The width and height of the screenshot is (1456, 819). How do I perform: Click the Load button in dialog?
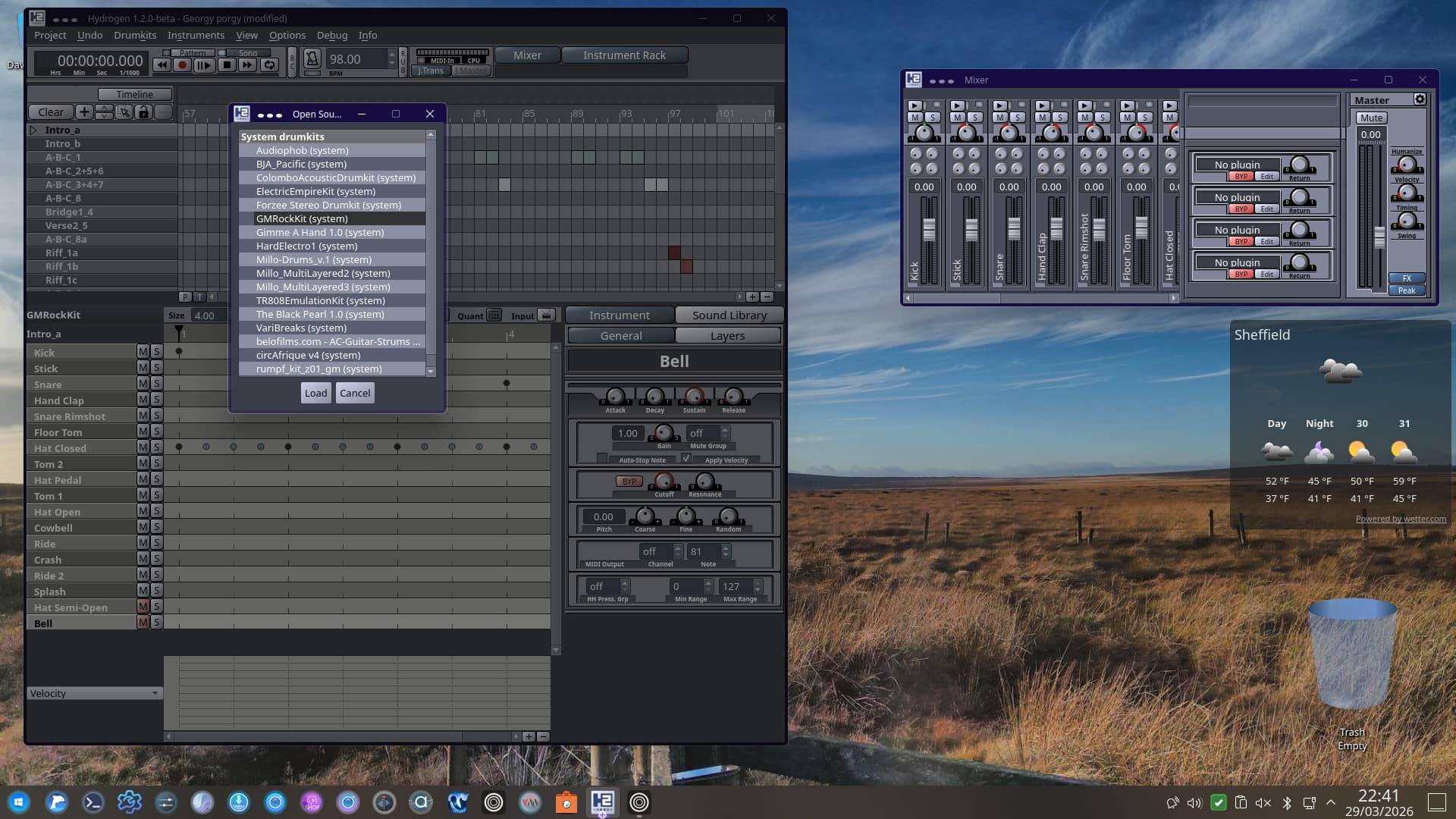(315, 393)
